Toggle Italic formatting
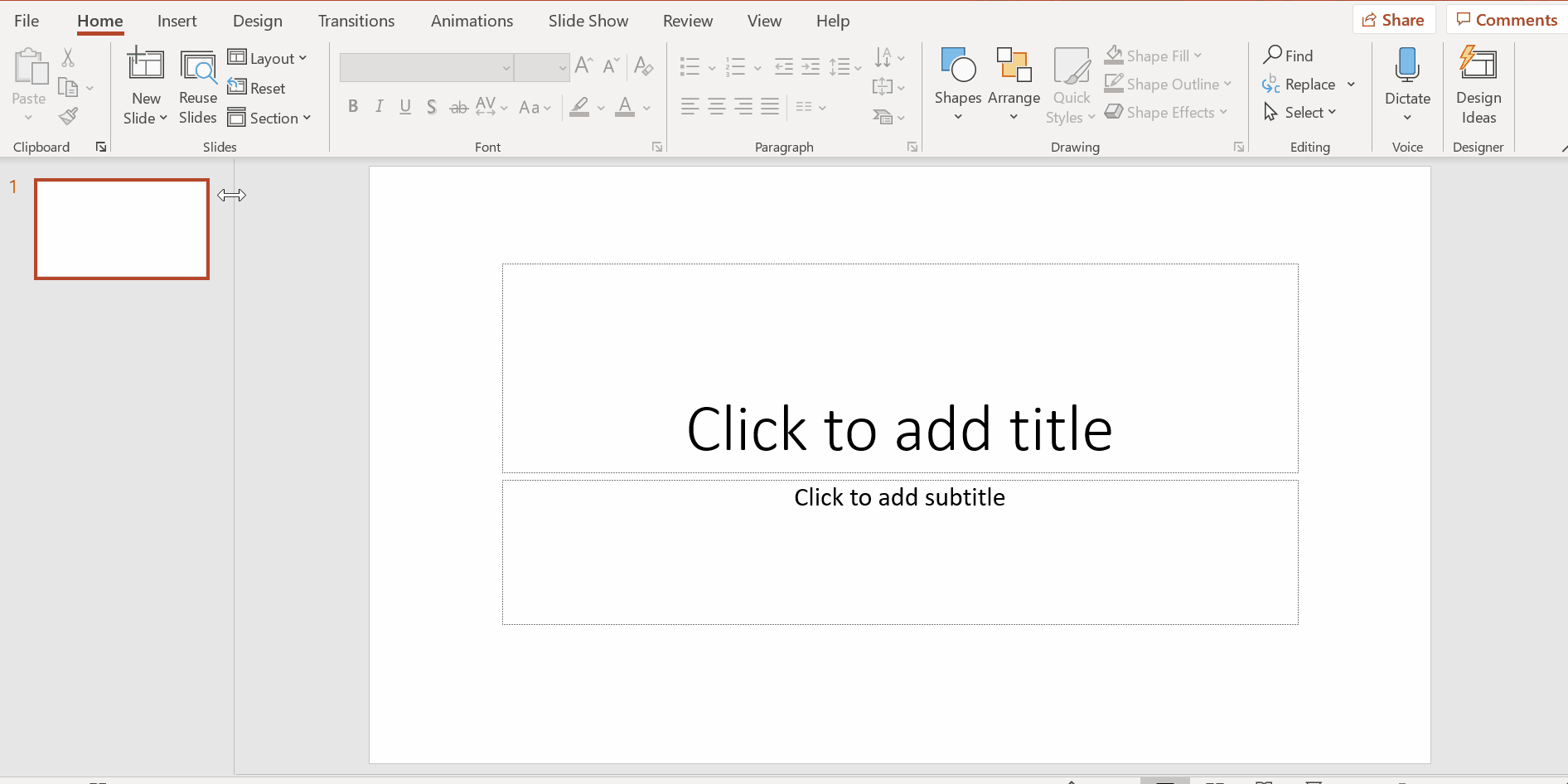The width and height of the screenshot is (1568, 784). coord(379,107)
